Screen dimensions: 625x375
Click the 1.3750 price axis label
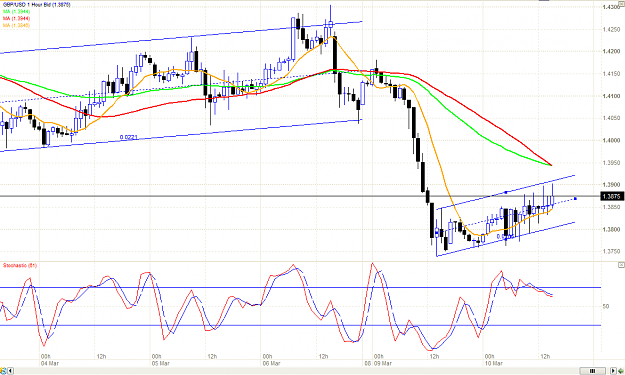pyautogui.click(x=612, y=251)
